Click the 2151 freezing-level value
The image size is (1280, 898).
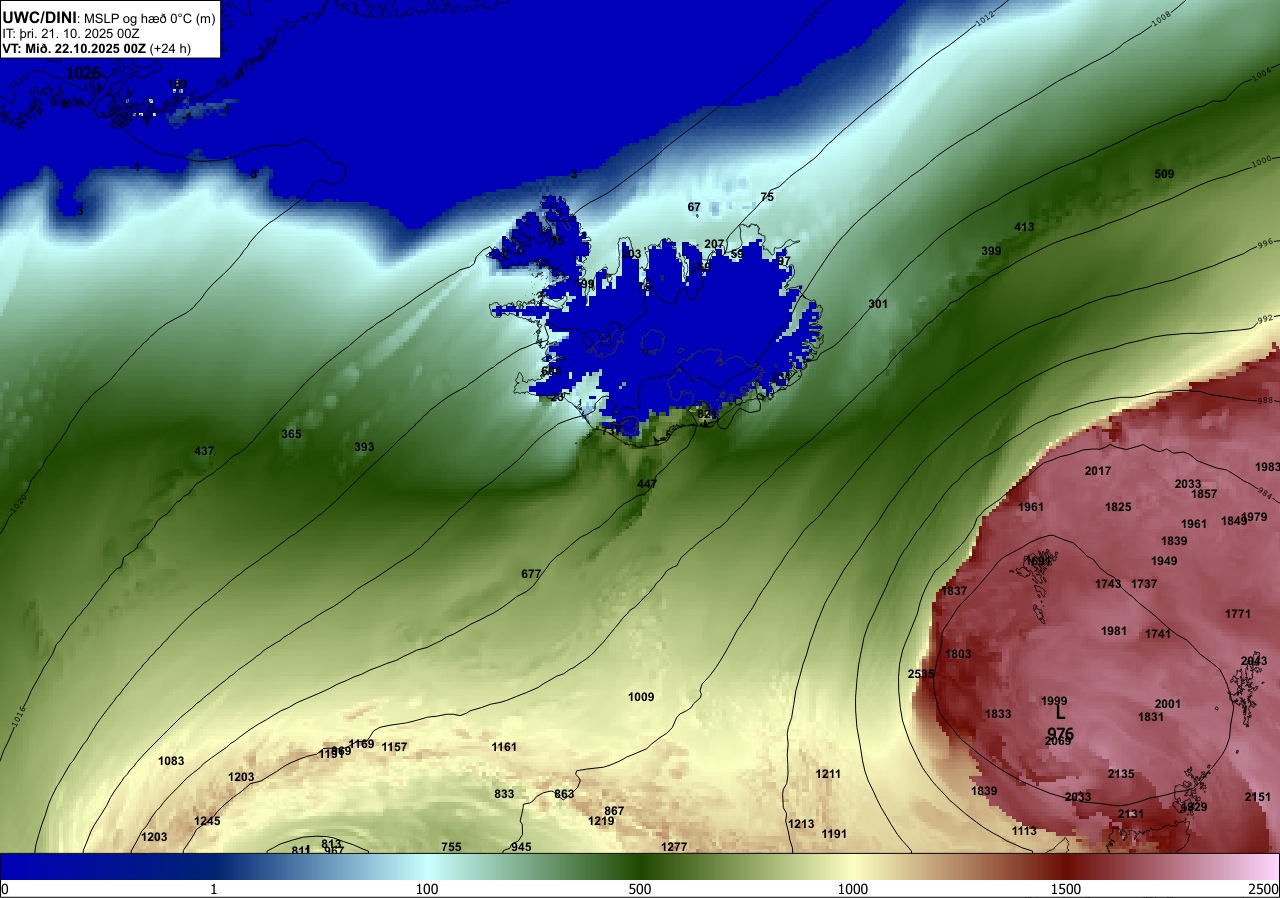(x=1258, y=797)
